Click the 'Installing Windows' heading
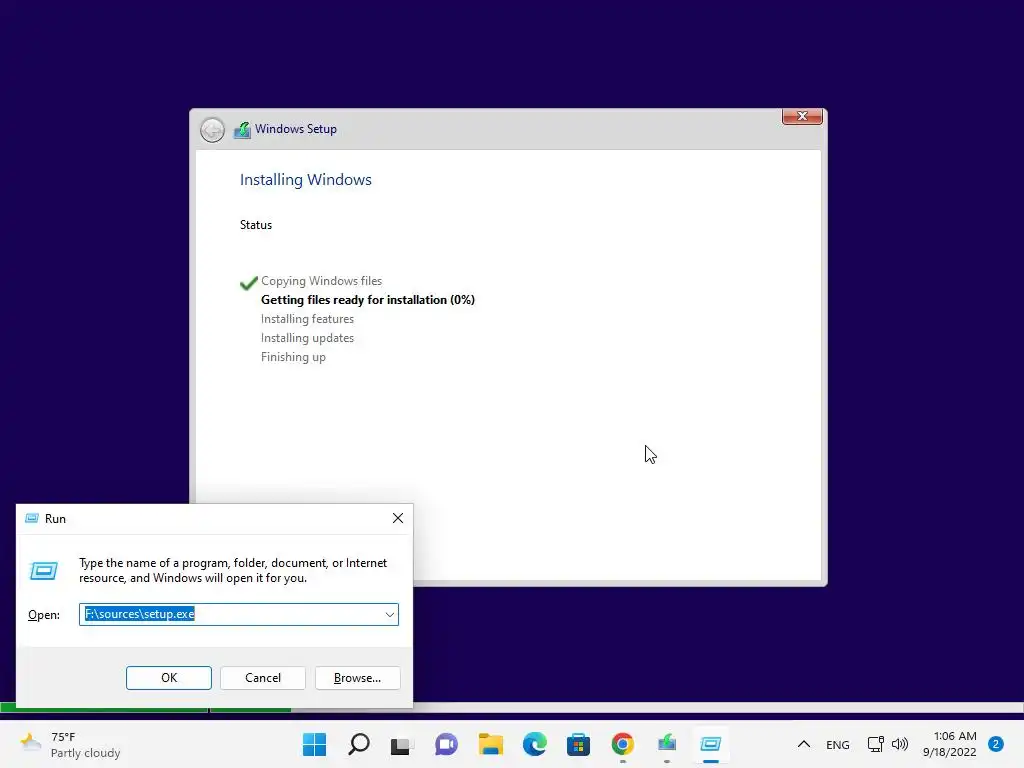 click(306, 180)
